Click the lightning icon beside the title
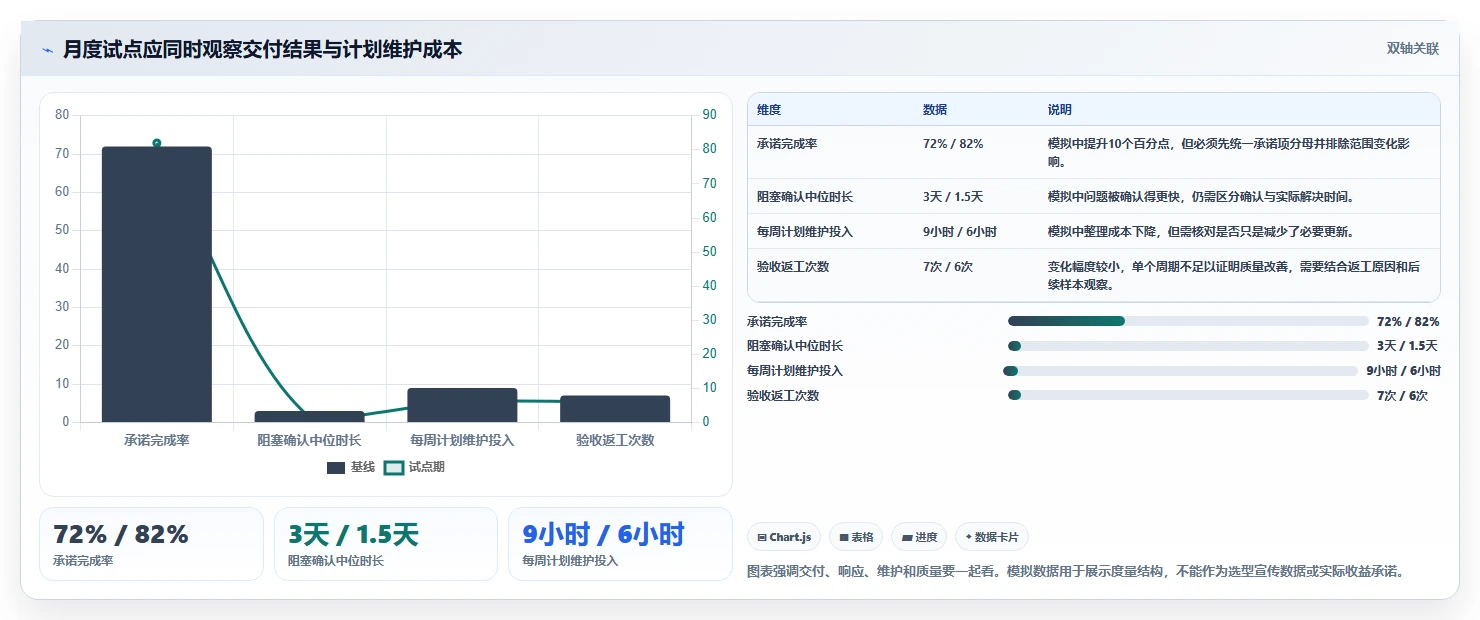Screen dimensions: 1480x620 47,50
